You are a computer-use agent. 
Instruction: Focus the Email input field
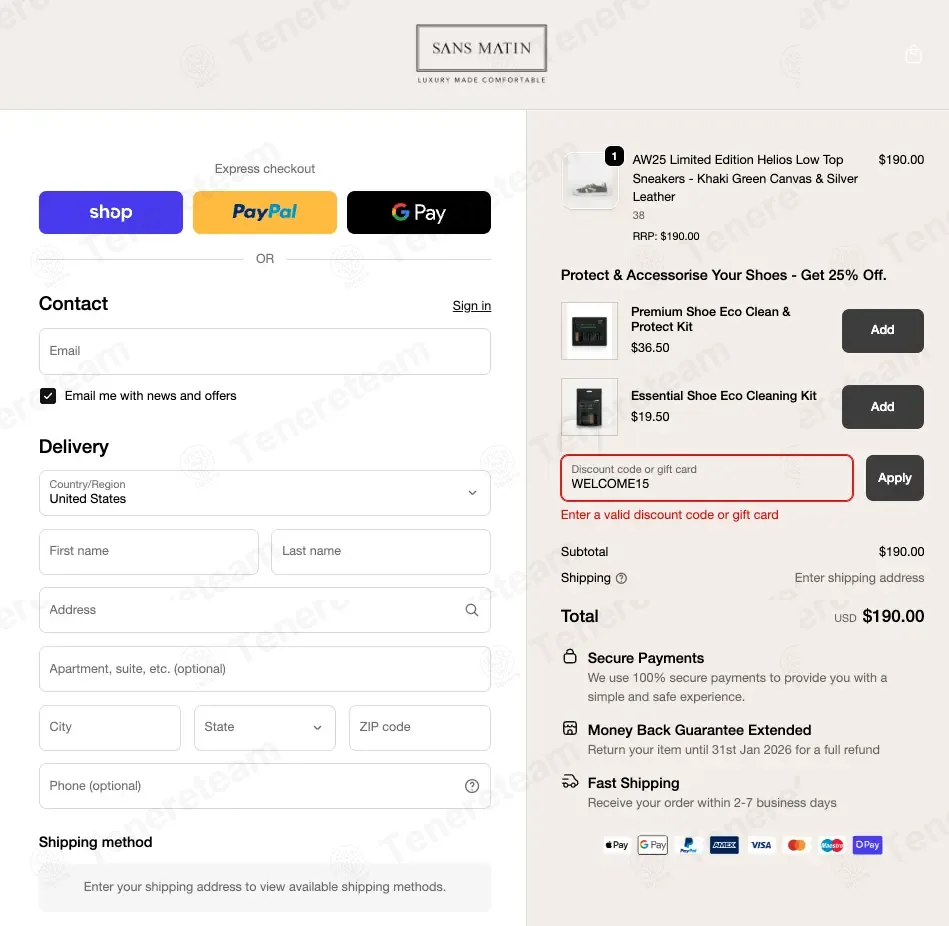(264, 351)
